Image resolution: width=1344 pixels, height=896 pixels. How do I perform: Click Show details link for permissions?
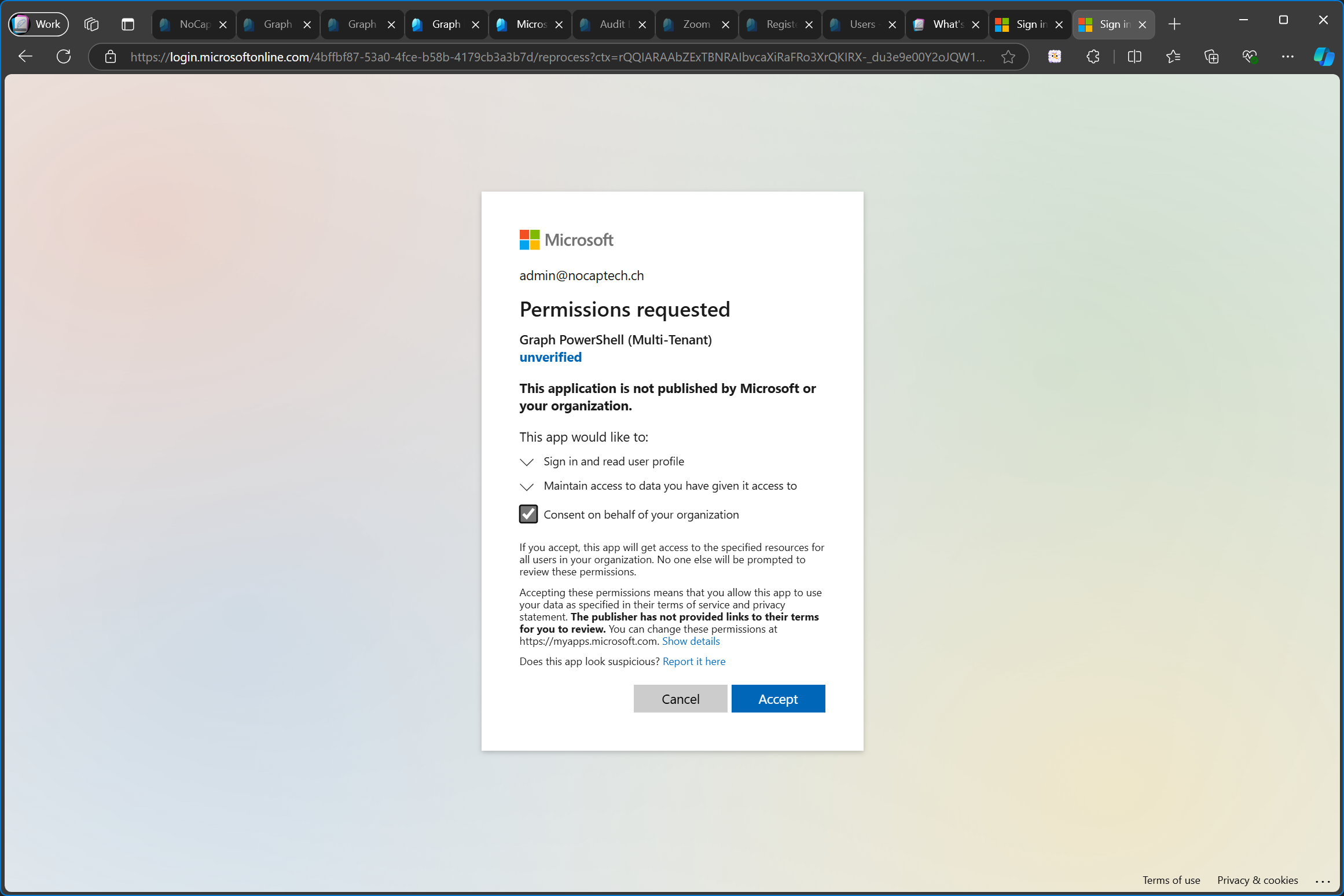(691, 641)
